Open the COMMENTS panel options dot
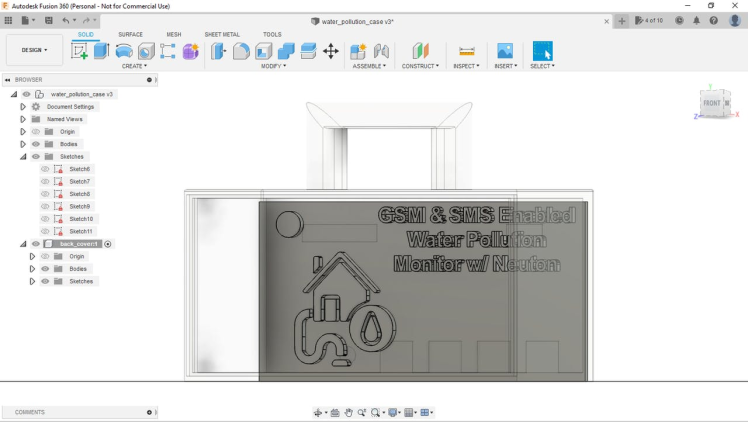748x422 pixels. coord(149,412)
